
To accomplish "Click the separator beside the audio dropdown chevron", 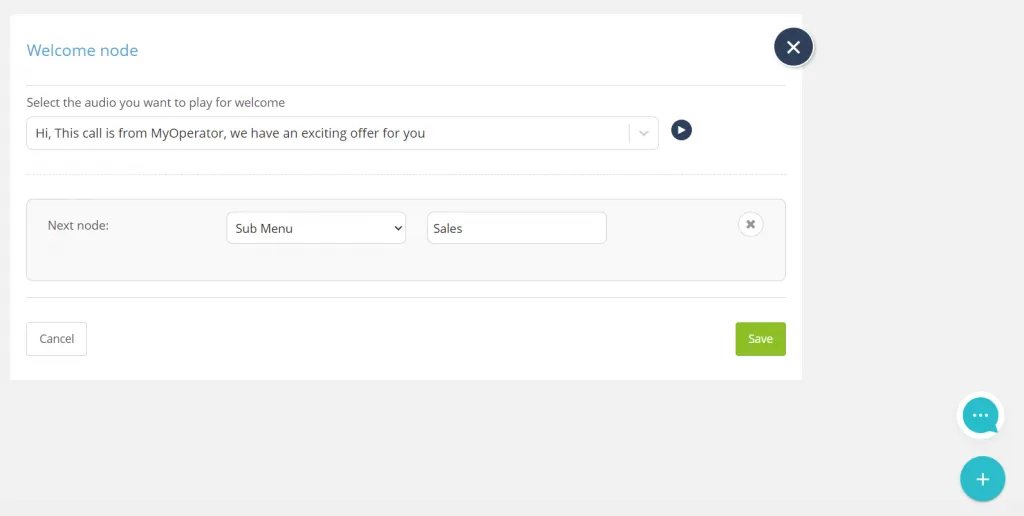I will tap(629, 133).
